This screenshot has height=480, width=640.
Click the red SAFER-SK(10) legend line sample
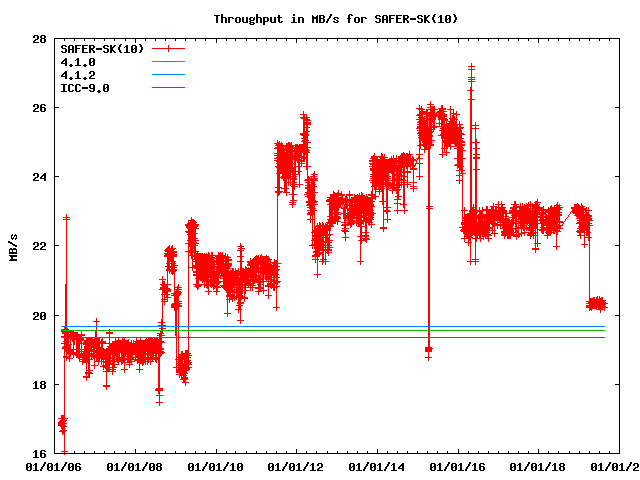tap(169, 48)
